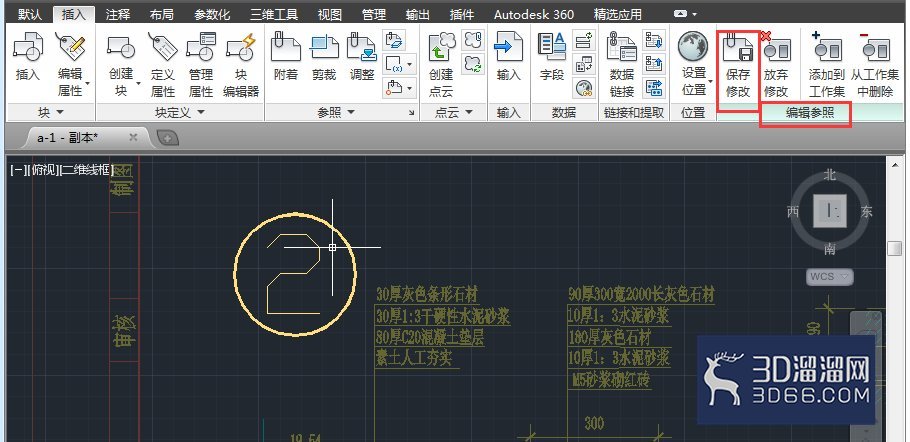Click the [-] viewport control

click(18, 170)
